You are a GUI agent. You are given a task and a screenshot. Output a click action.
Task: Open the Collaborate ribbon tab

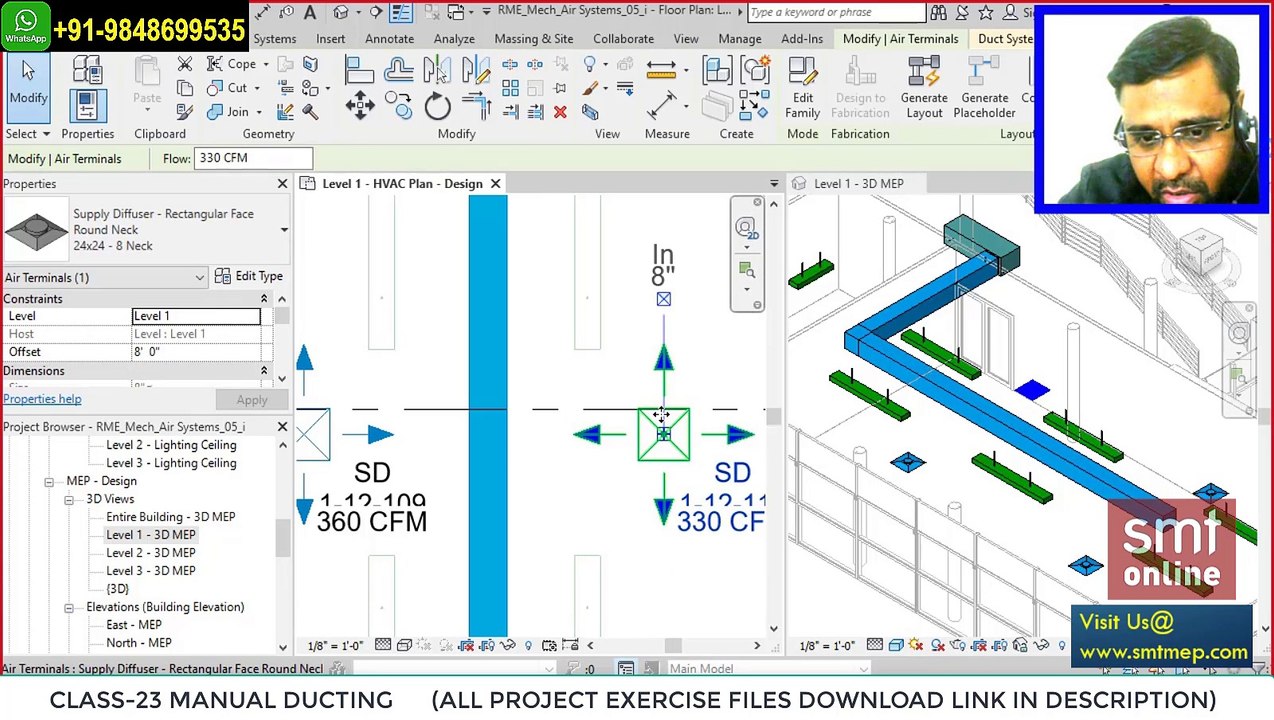click(x=623, y=39)
